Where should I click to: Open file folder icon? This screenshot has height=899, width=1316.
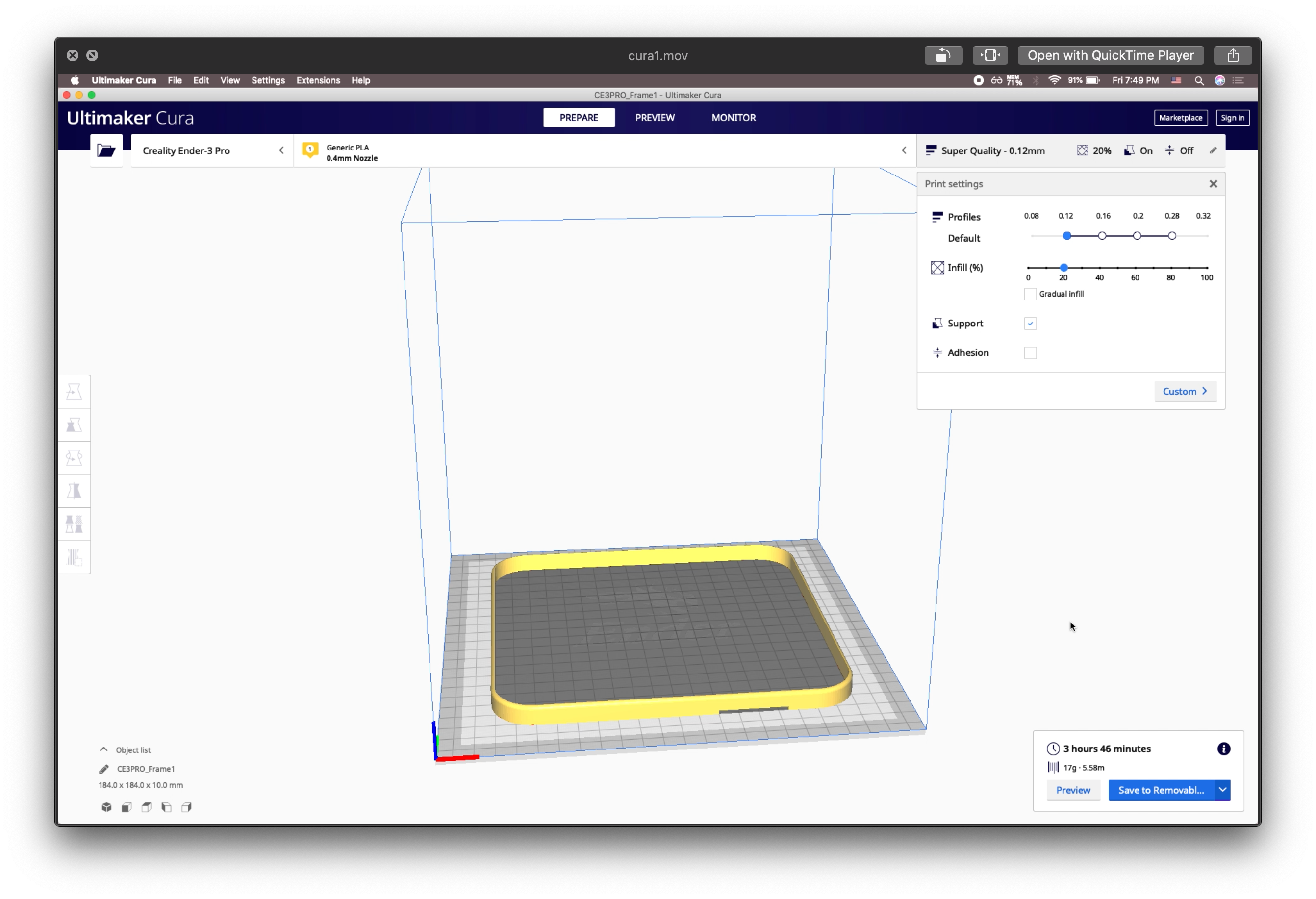[106, 150]
